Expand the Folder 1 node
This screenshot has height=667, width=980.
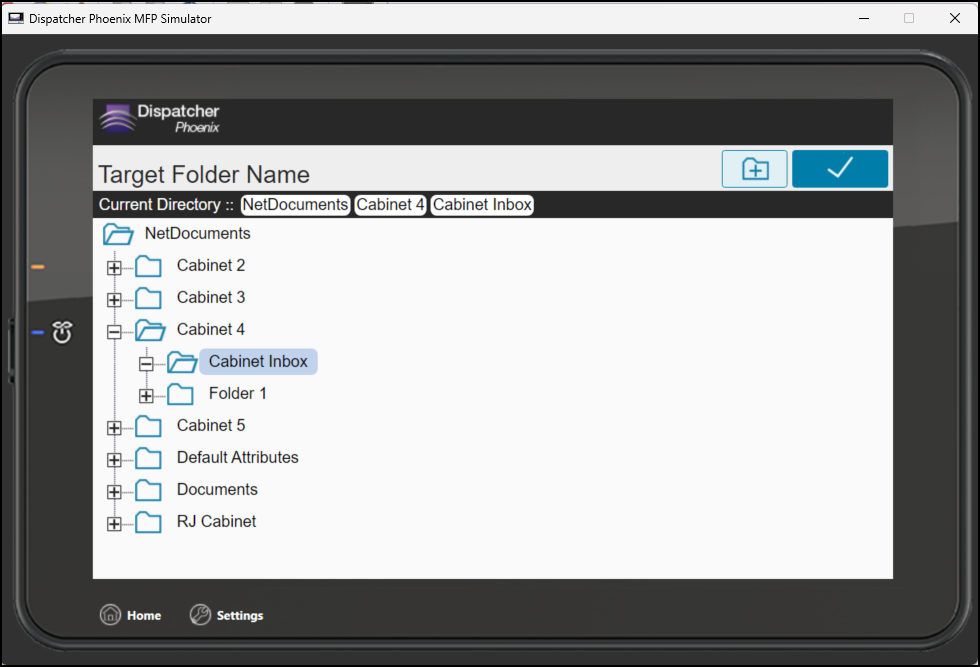(146, 395)
